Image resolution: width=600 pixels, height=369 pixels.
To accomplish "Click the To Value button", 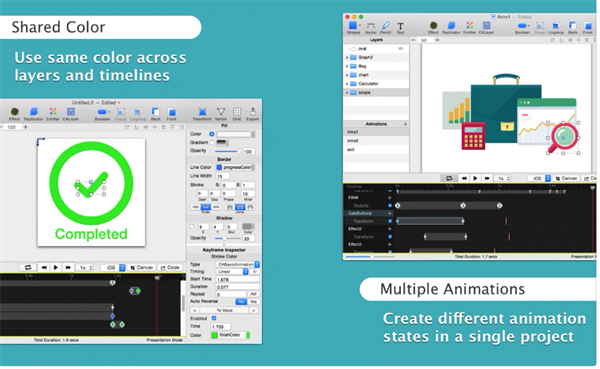I will (x=225, y=310).
